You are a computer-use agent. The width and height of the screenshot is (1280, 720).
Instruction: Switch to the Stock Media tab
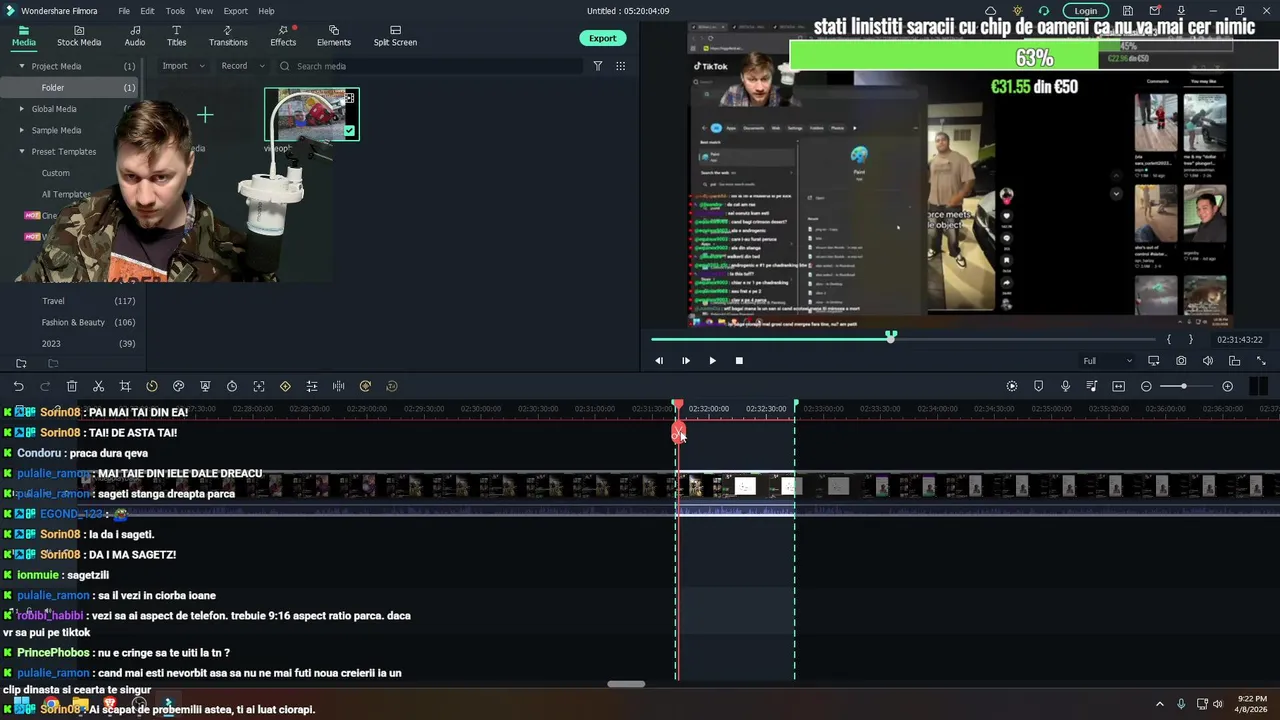(x=79, y=36)
